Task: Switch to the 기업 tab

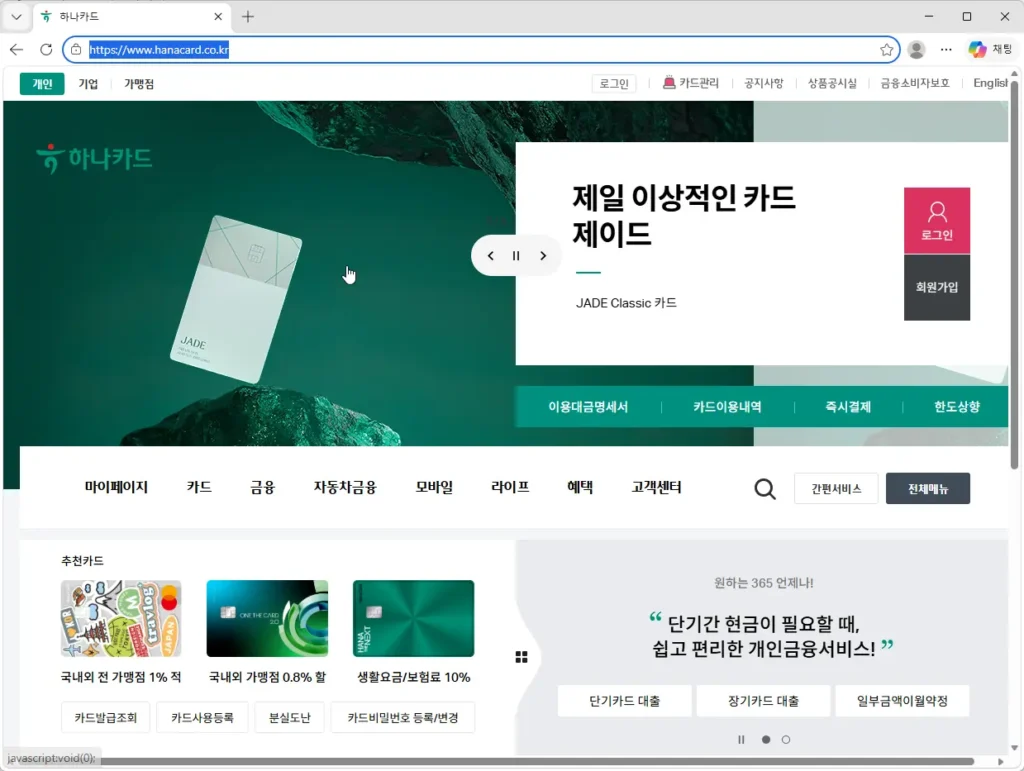Action: coord(88,84)
